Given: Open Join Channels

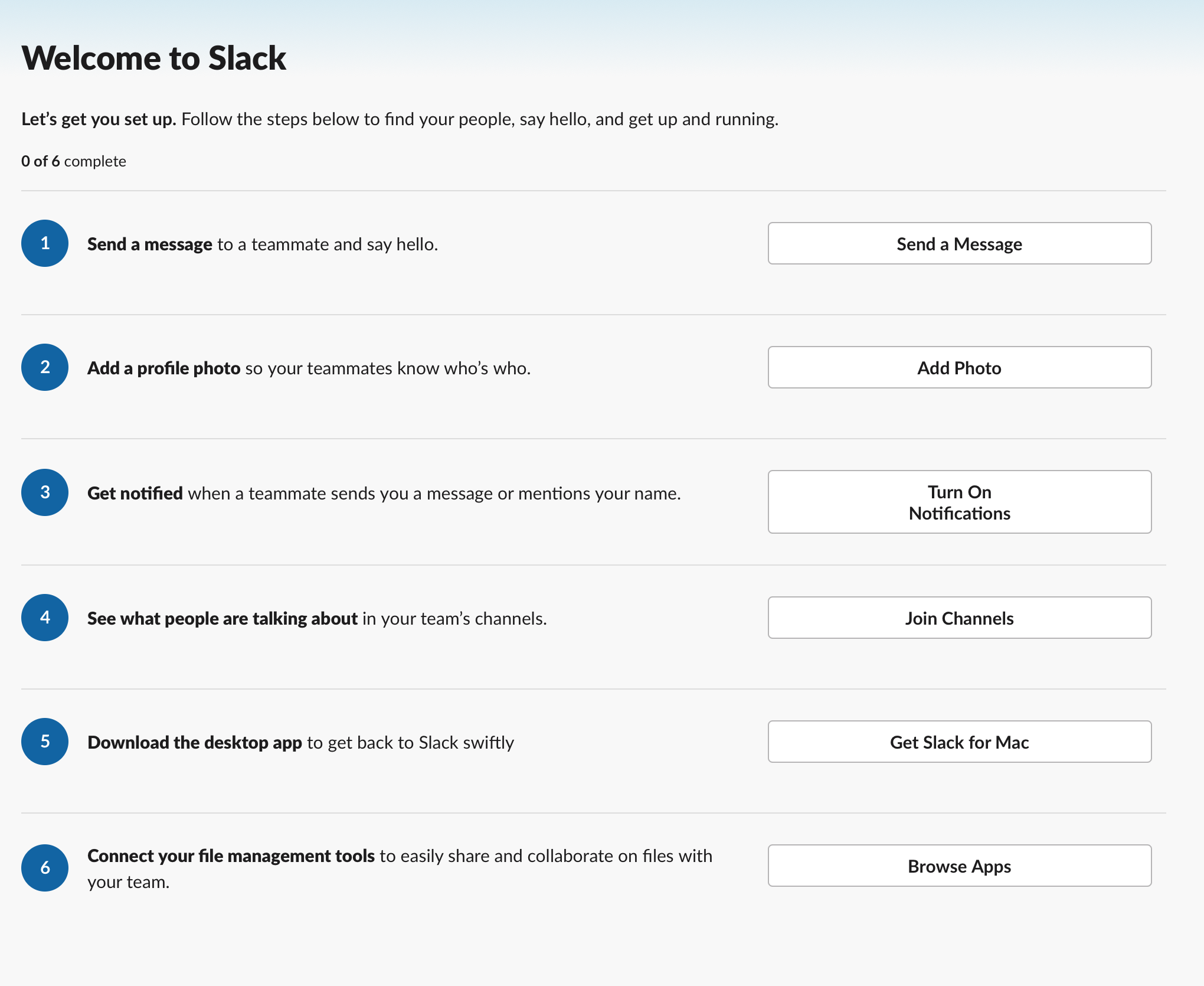Looking at the screenshot, I should (959, 618).
